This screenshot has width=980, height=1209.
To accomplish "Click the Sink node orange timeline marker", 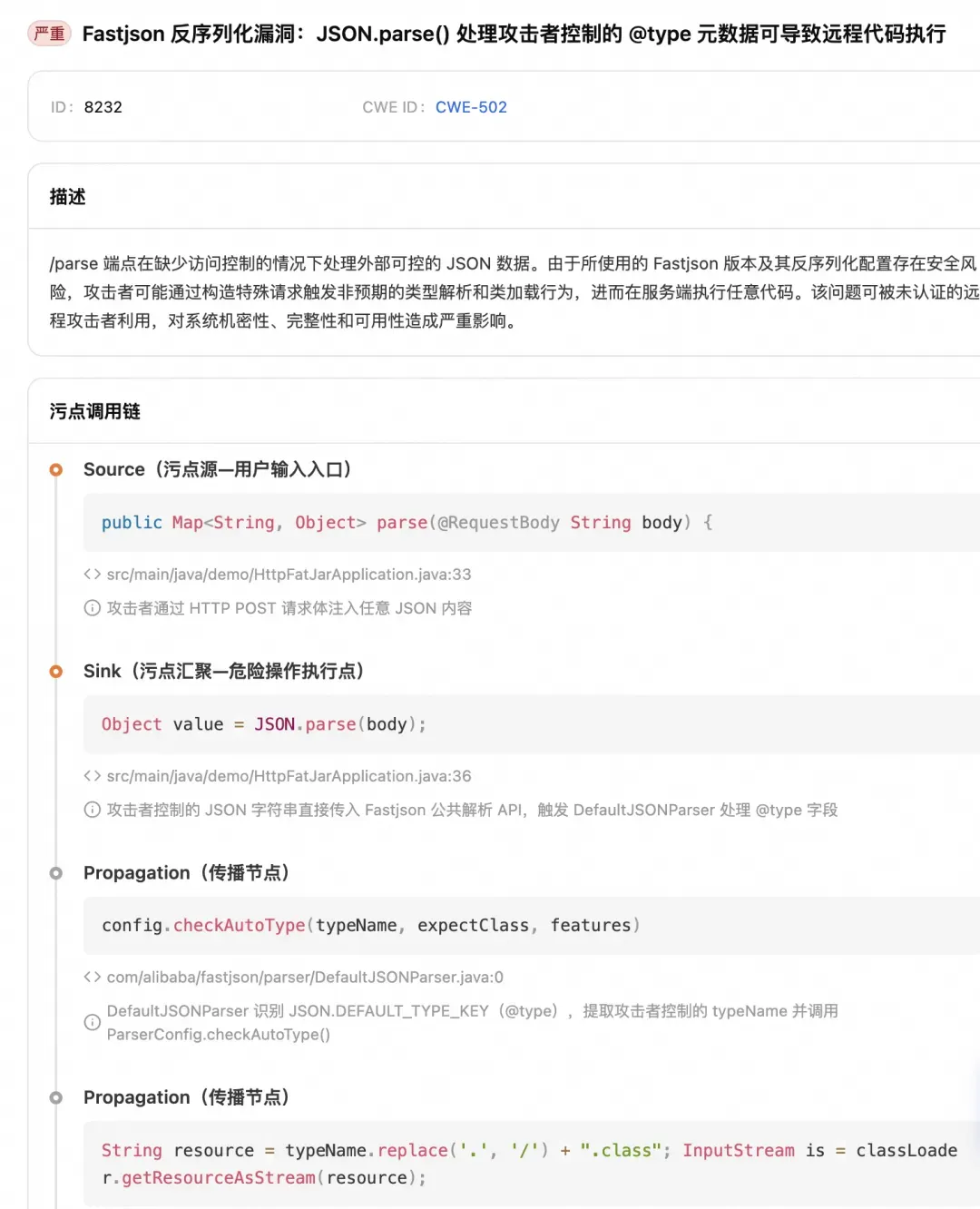I will [56, 671].
